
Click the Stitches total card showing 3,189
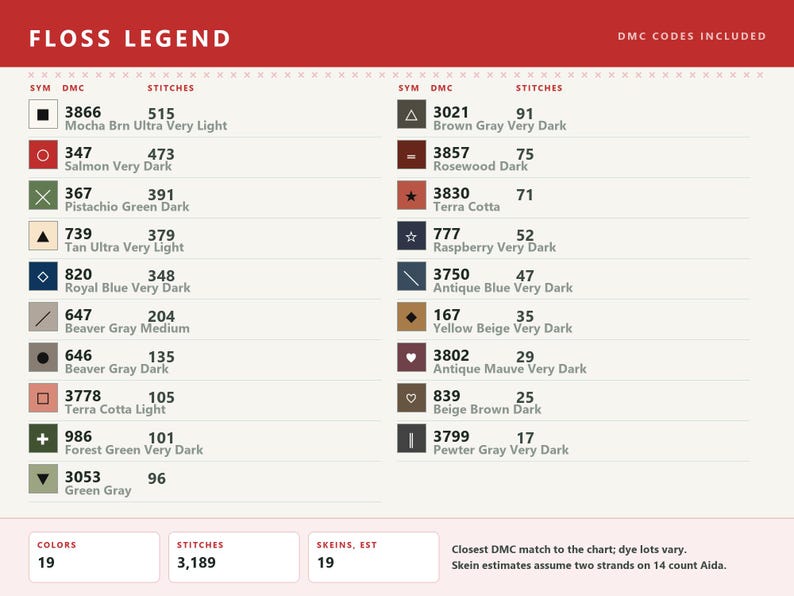[234, 557]
